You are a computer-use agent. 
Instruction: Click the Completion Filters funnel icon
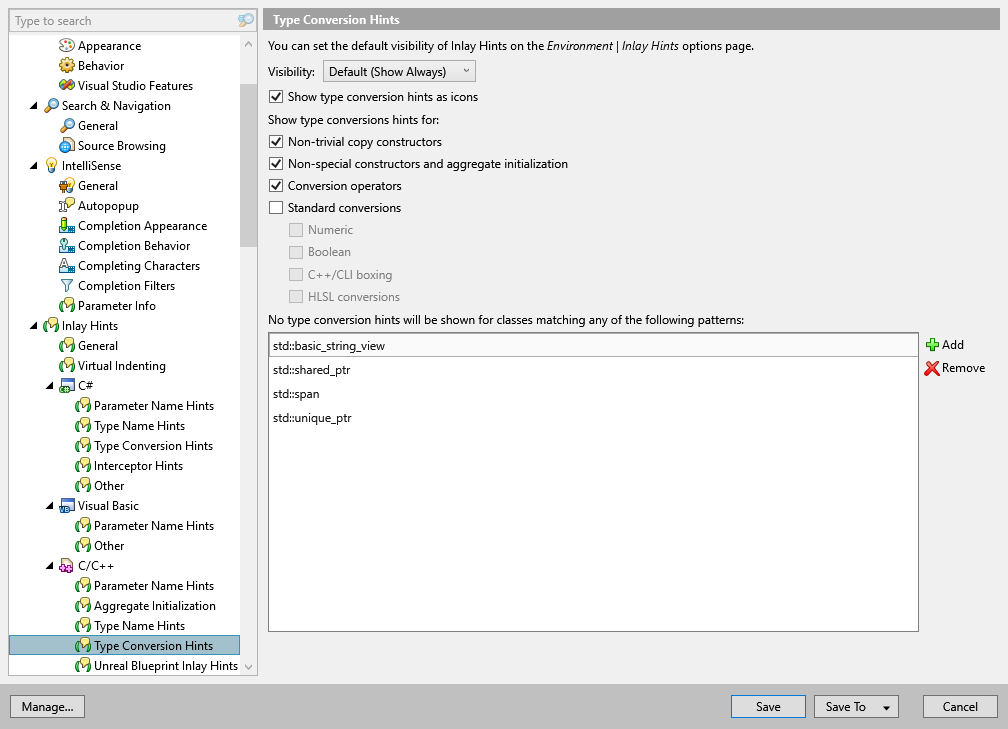(66, 285)
